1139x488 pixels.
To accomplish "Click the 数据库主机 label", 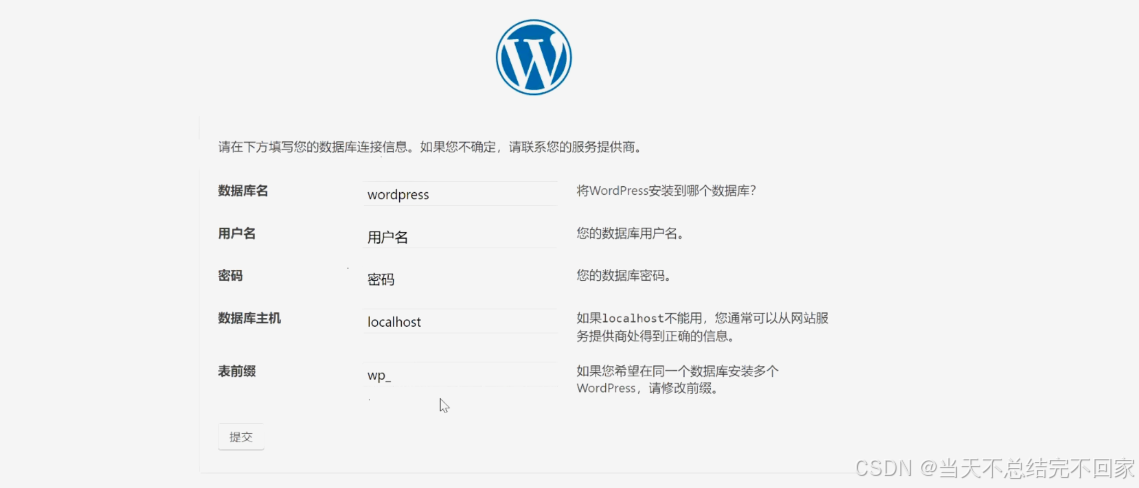I will 249,318.
